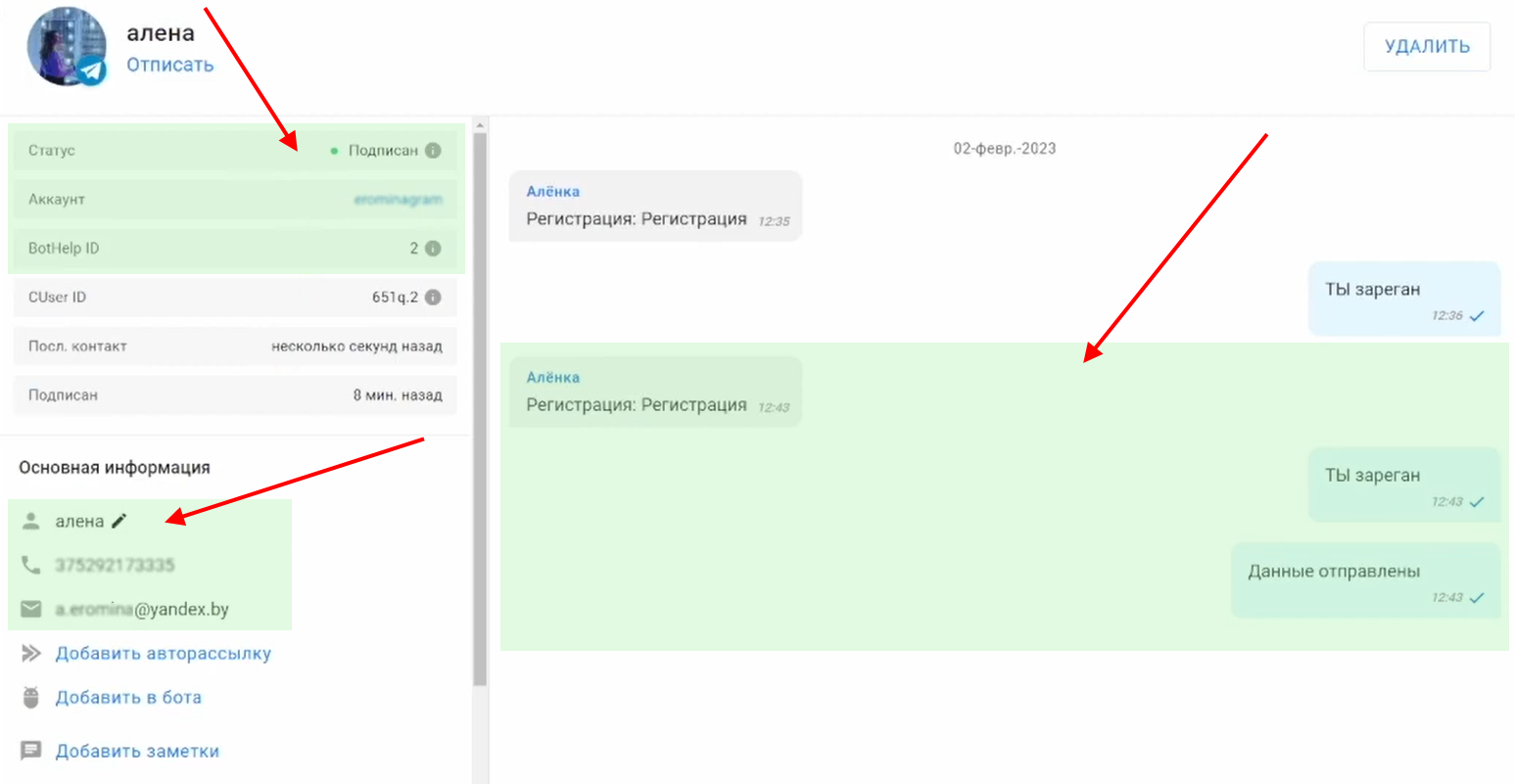The image size is (1515, 784).
Task: Select the Добавить в бота link
Action: click(x=128, y=697)
